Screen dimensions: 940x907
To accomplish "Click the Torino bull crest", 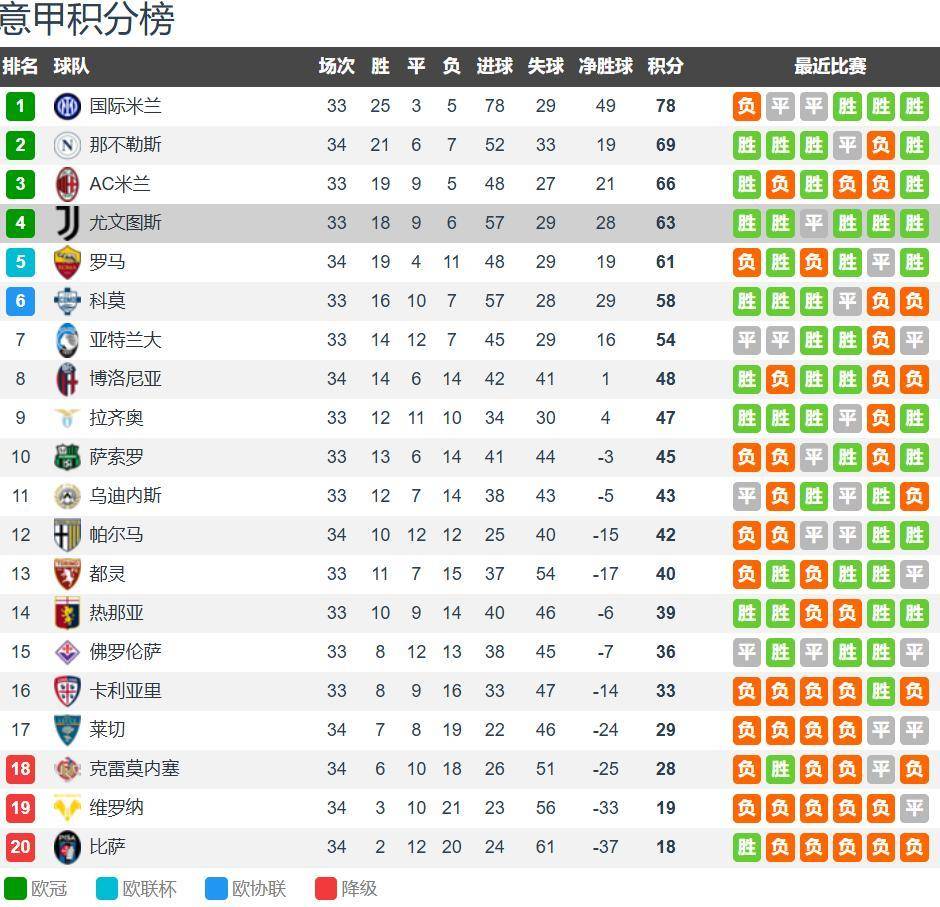I will [67, 574].
